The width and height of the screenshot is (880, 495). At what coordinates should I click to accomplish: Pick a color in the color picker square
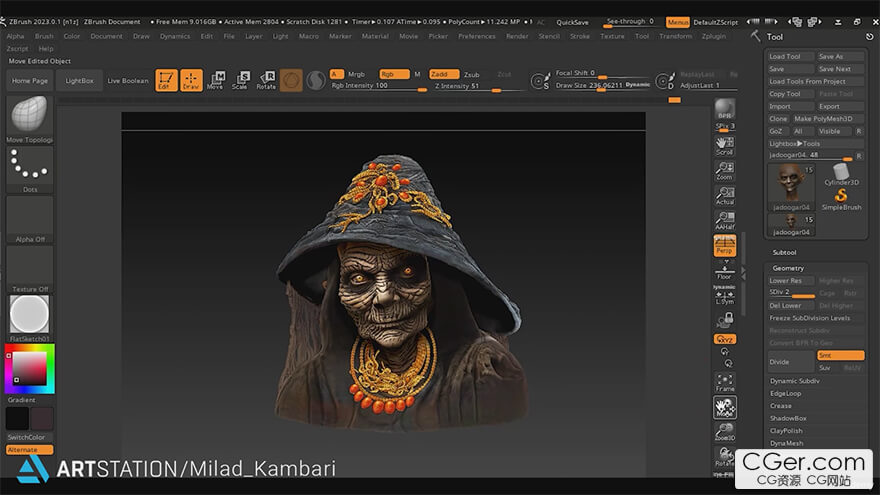coord(30,368)
